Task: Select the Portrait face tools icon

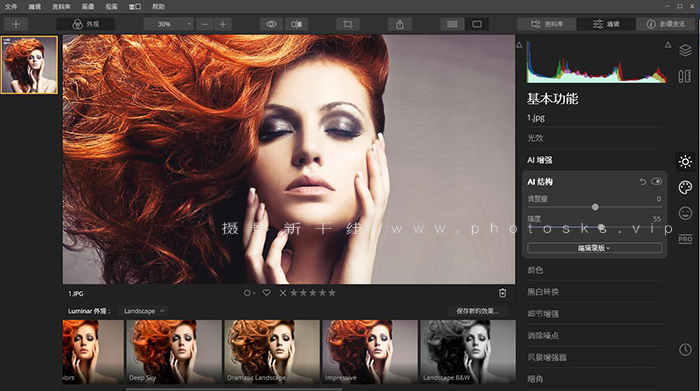Action: pyautogui.click(x=685, y=213)
